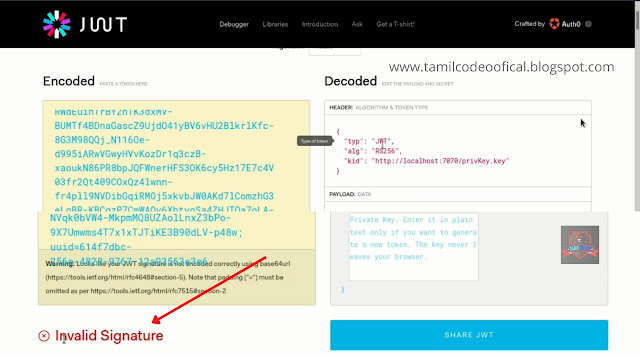The image size is (640, 360).
Task: Click the JWT colorful logo icon
Action: pyautogui.click(x=57, y=24)
